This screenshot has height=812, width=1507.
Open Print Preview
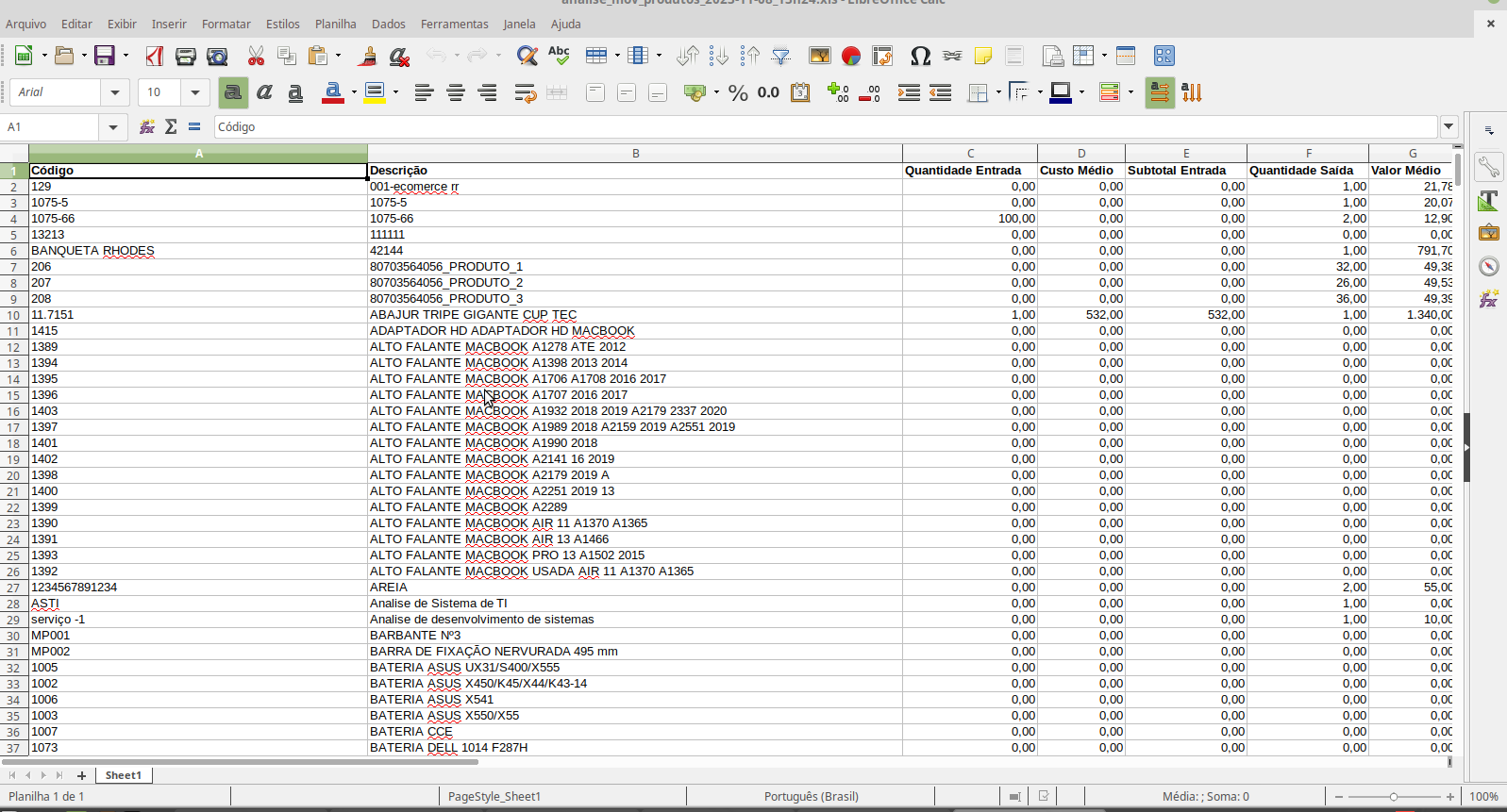click(x=217, y=56)
